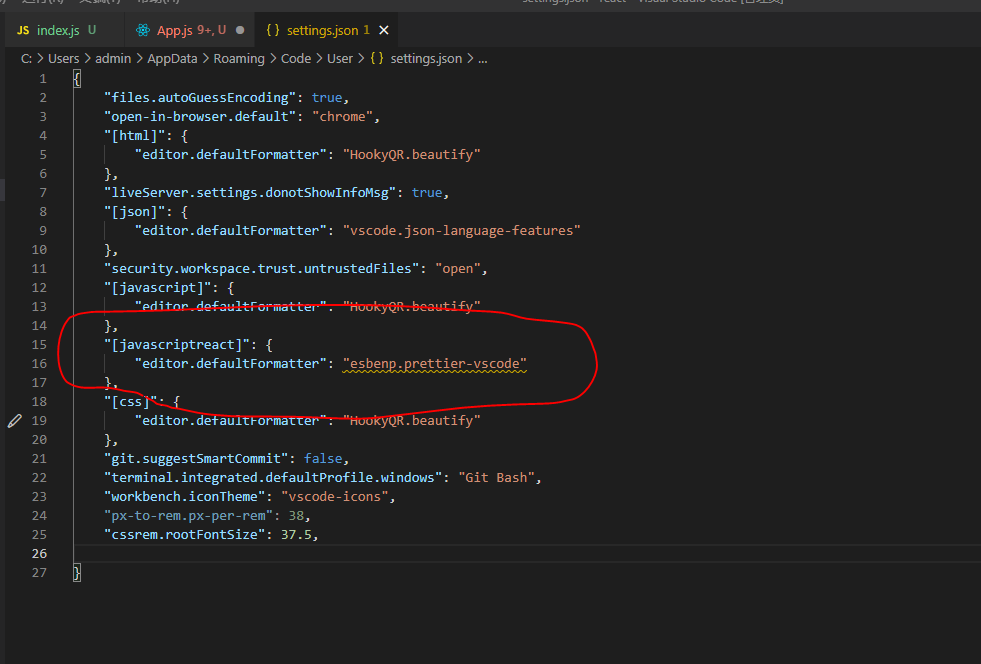Click the "esbenp.prettier-vscode" underlined value
981x664 pixels.
coord(435,364)
